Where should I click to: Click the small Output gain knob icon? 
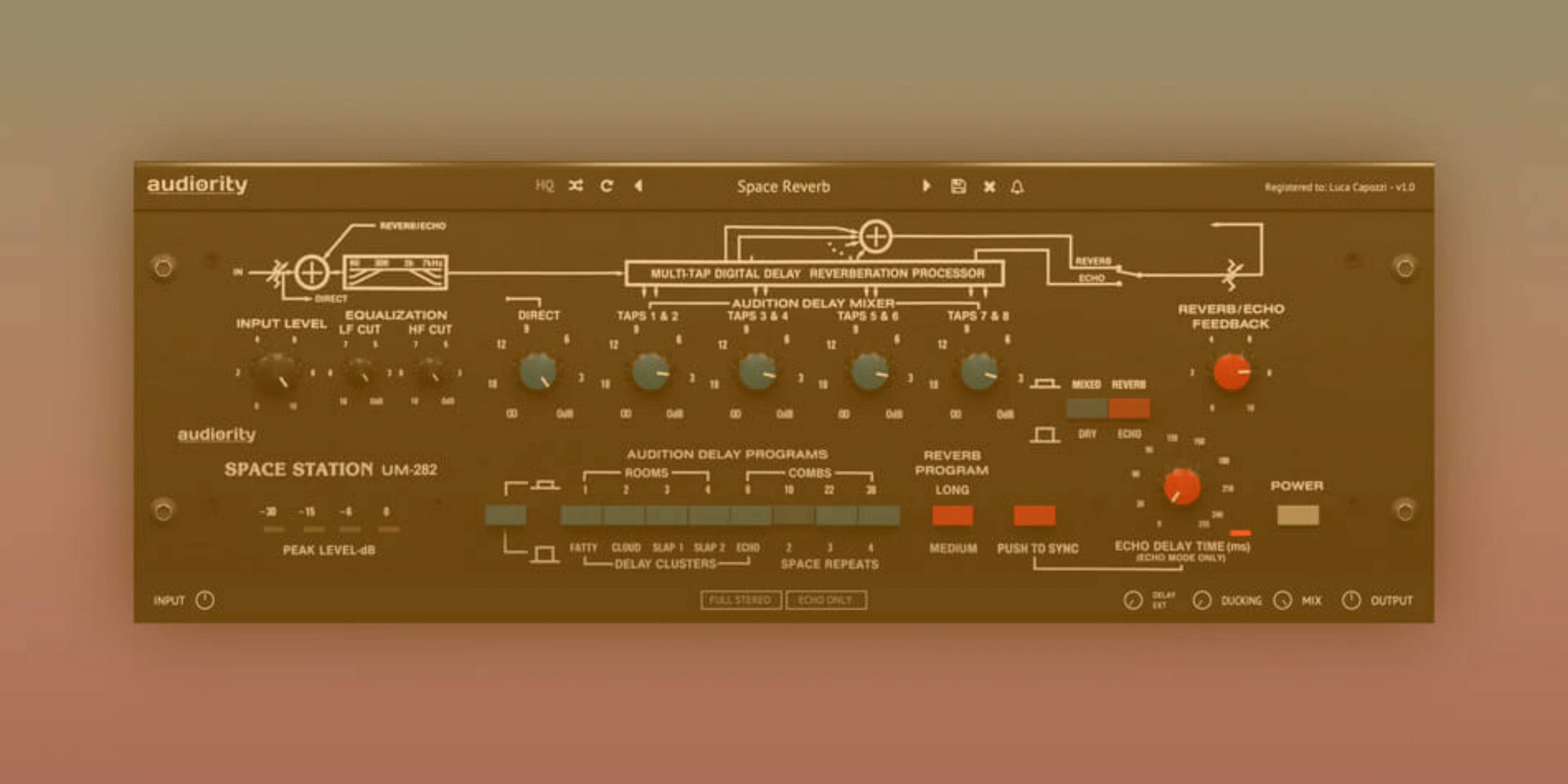pos(1351,600)
